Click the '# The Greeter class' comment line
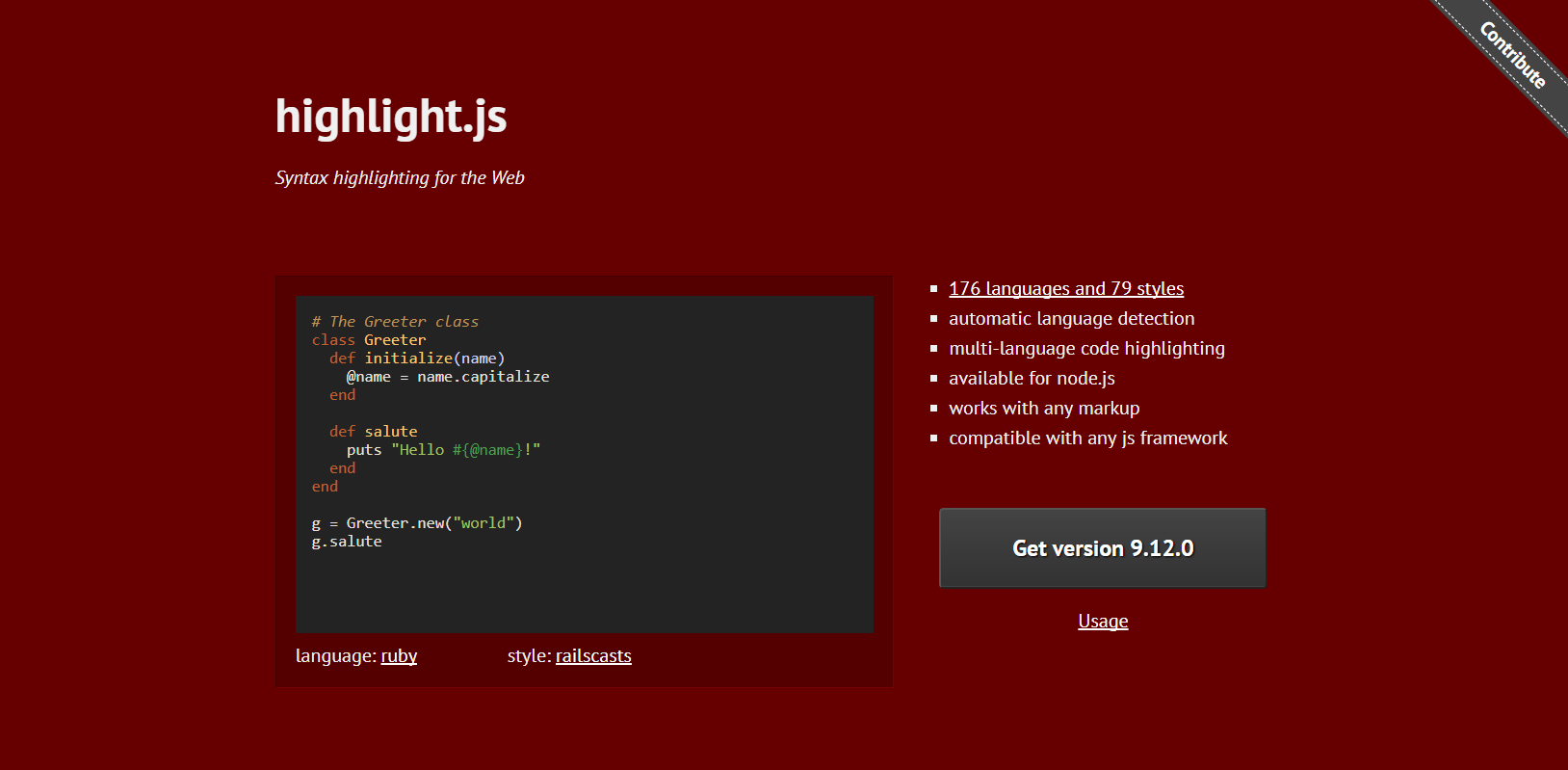Image resolution: width=1568 pixels, height=770 pixels. (x=395, y=322)
